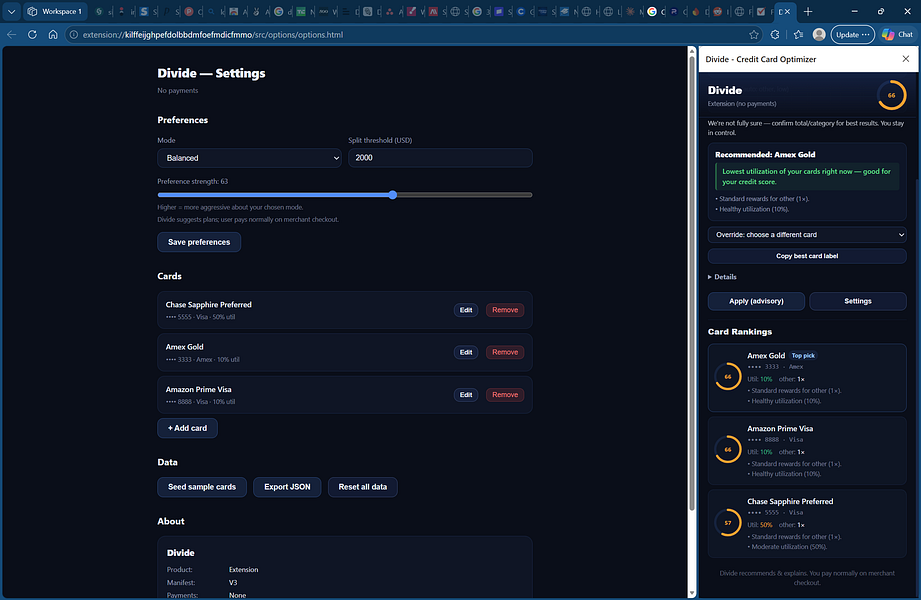Close the Divide side panel
921x600 pixels.
(x=905, y=59)
